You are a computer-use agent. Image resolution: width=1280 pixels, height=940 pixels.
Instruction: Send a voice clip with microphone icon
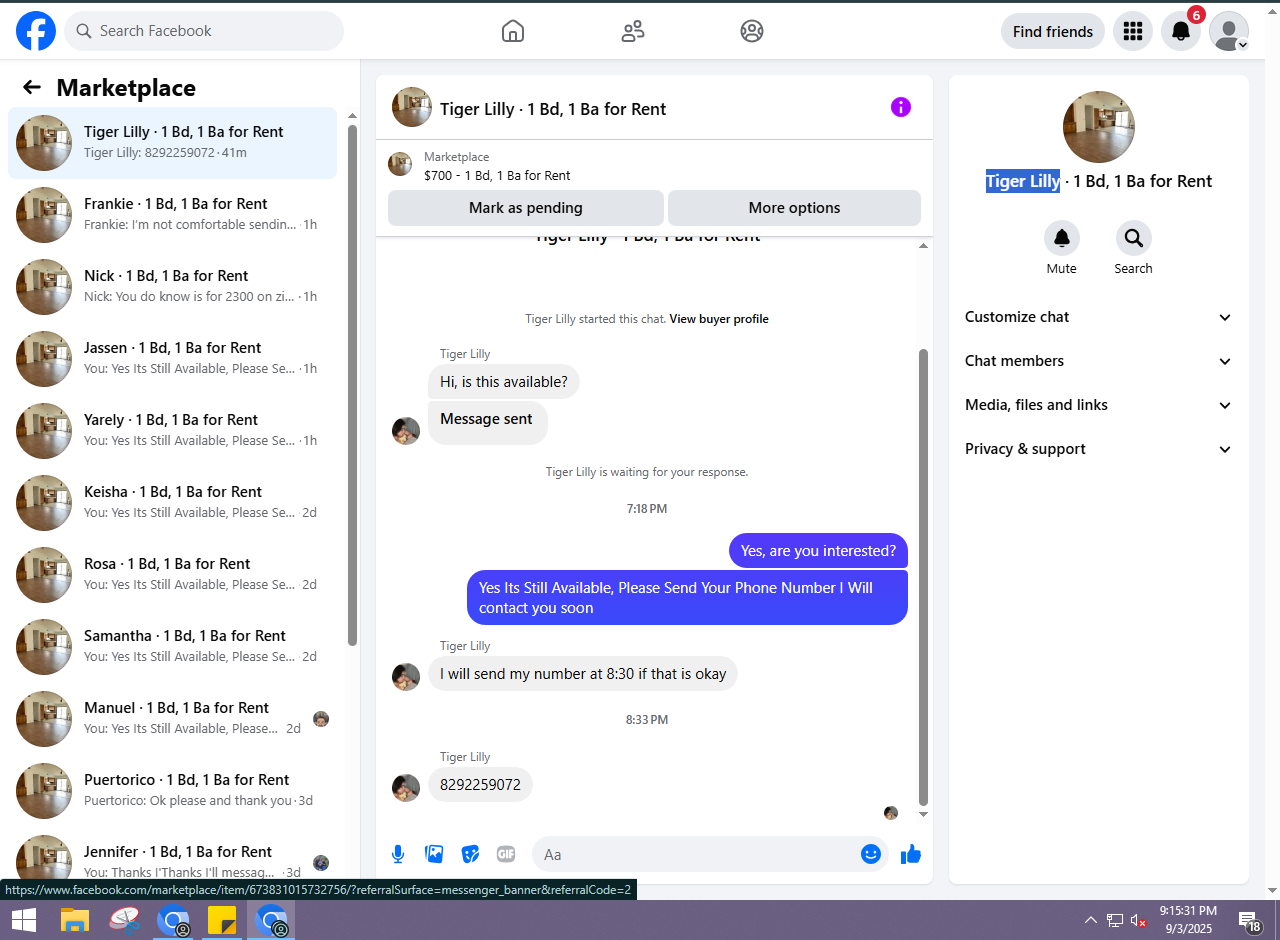(398, 854)
